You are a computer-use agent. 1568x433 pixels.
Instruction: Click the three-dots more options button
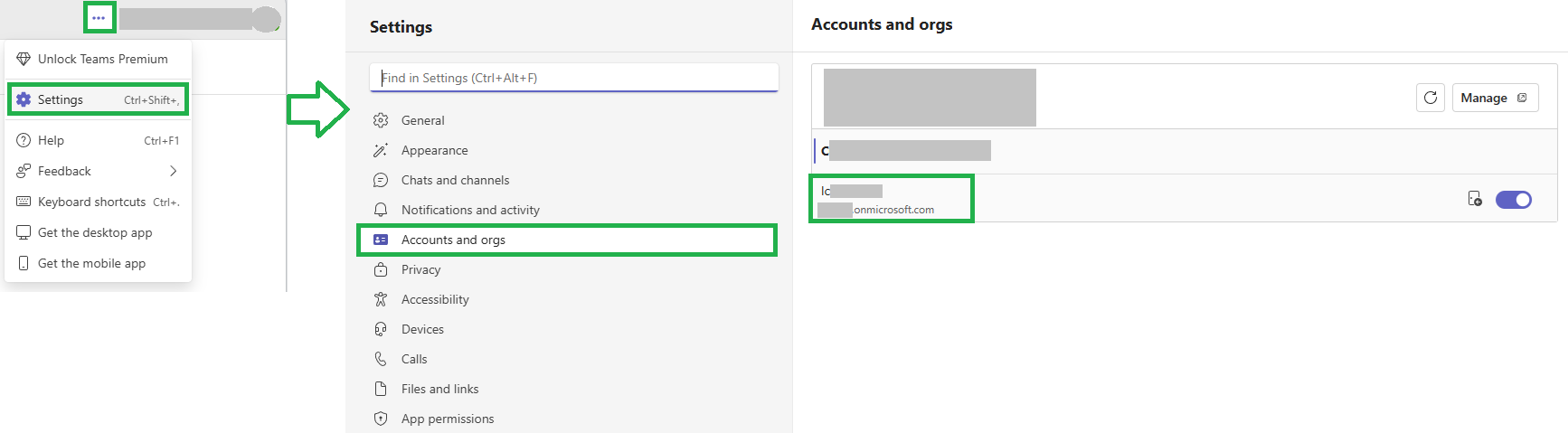[99, 18]
